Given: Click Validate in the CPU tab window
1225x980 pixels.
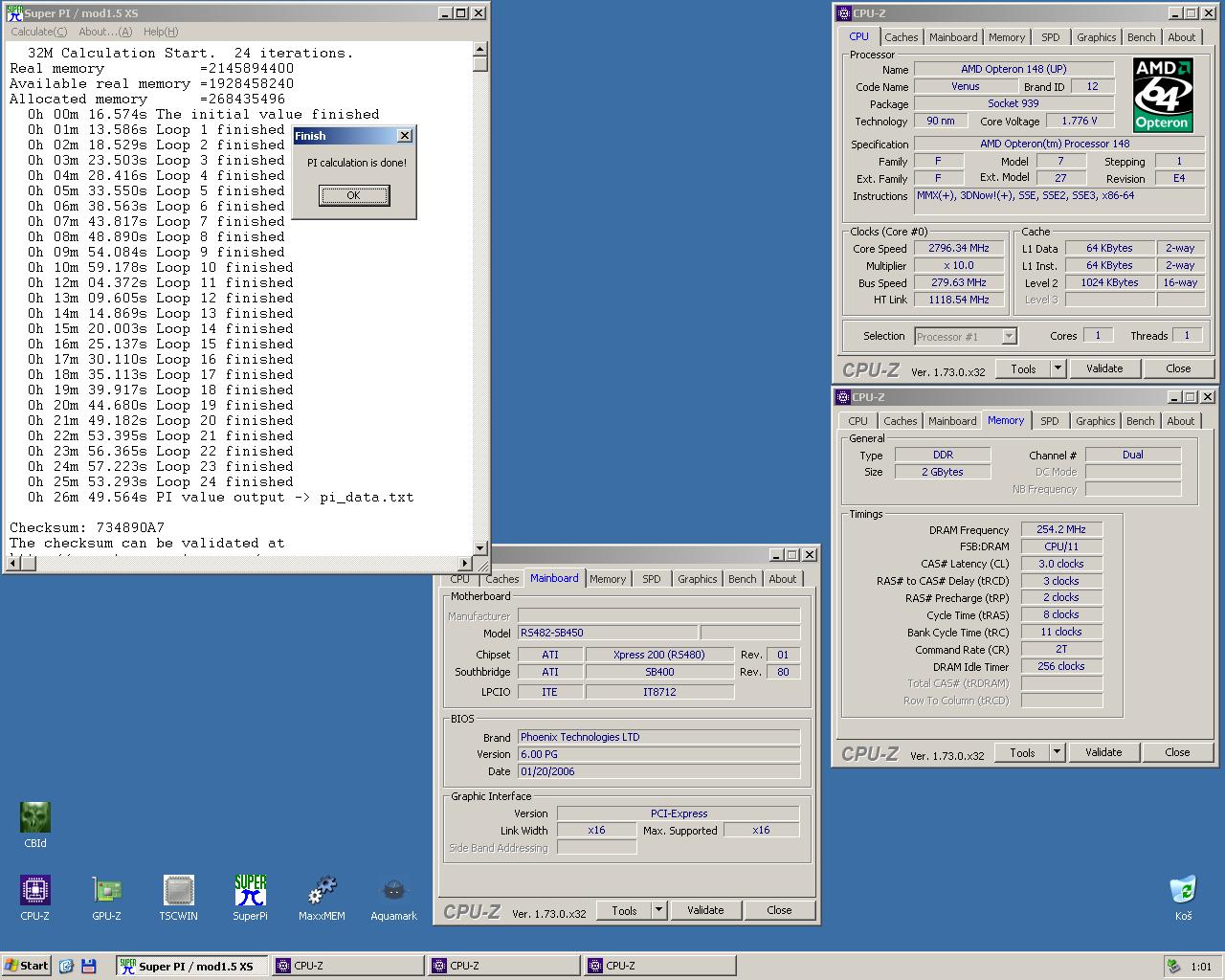Looking at the screenshot, I should click(x=1104, y=368).
